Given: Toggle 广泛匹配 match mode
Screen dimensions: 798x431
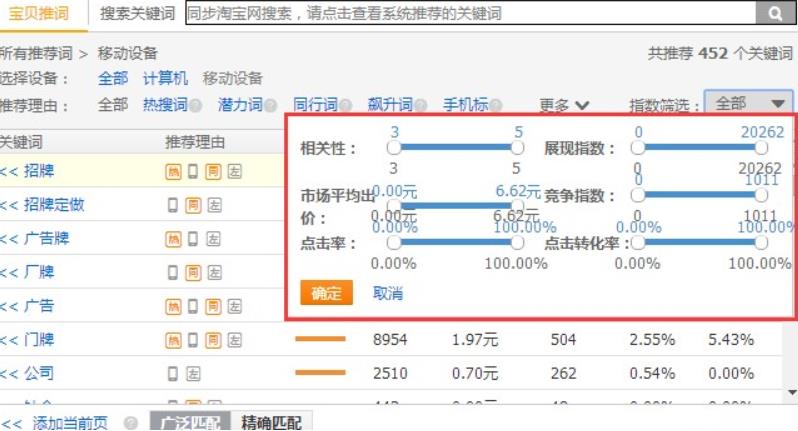Looking at the screenshot, I should tap(190, 423).
